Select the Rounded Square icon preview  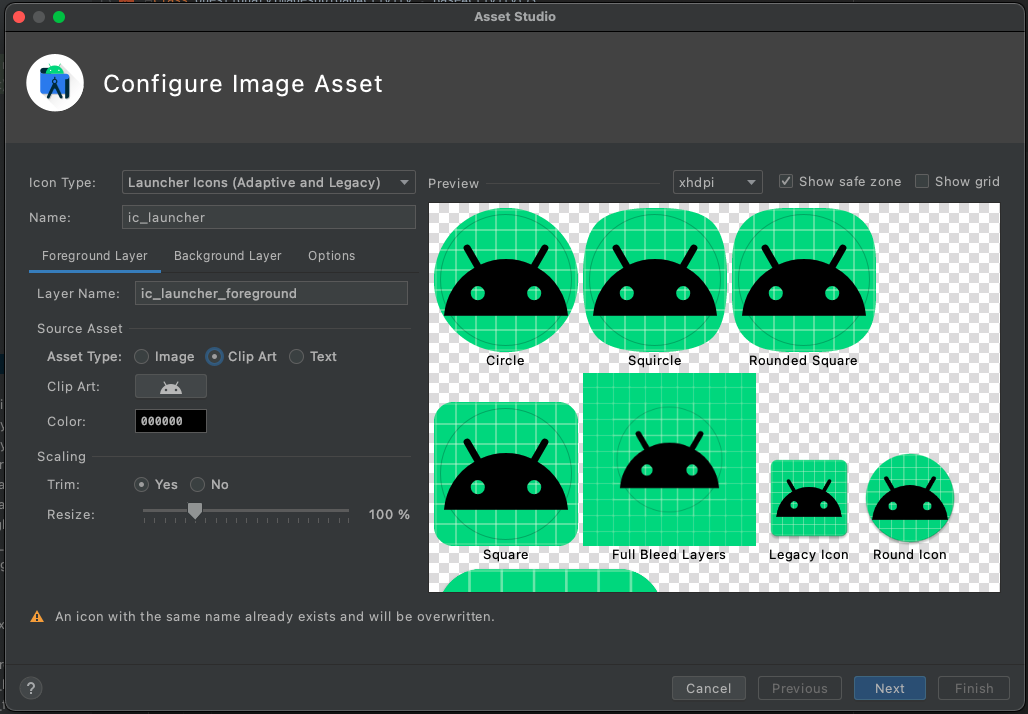click(804, 280)
